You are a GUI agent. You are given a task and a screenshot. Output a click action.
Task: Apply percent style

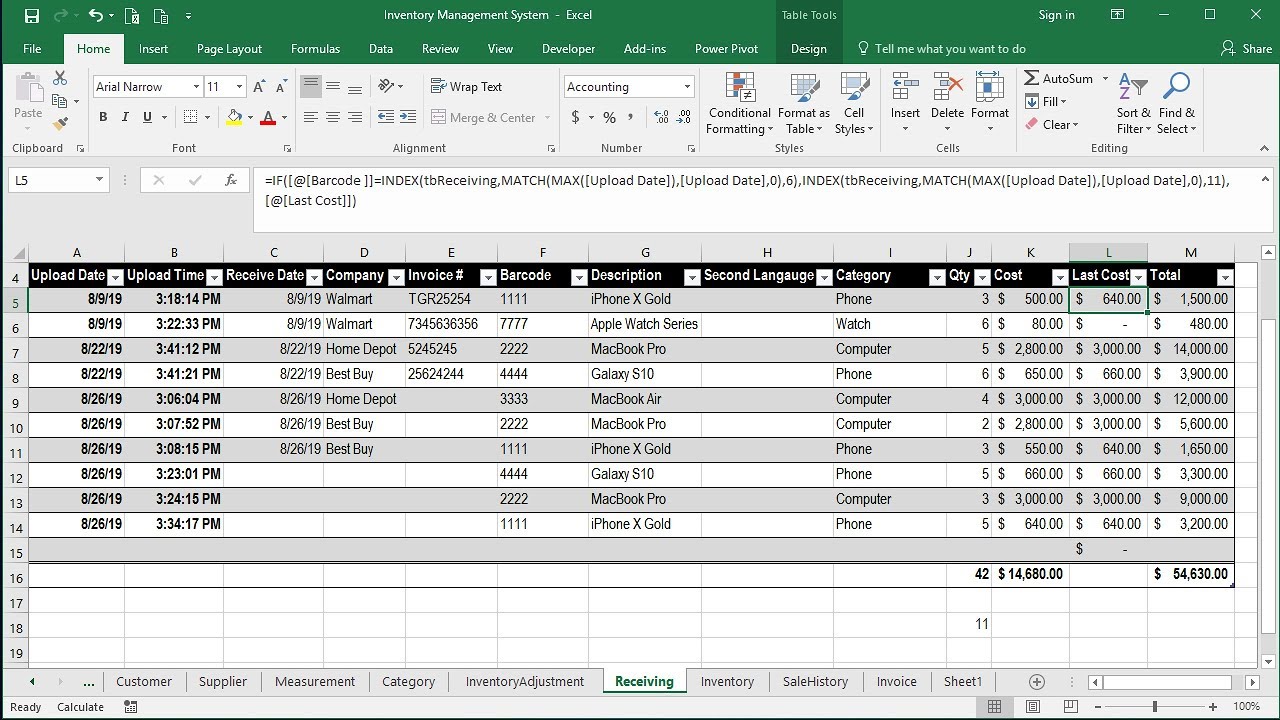coord(609,117)
